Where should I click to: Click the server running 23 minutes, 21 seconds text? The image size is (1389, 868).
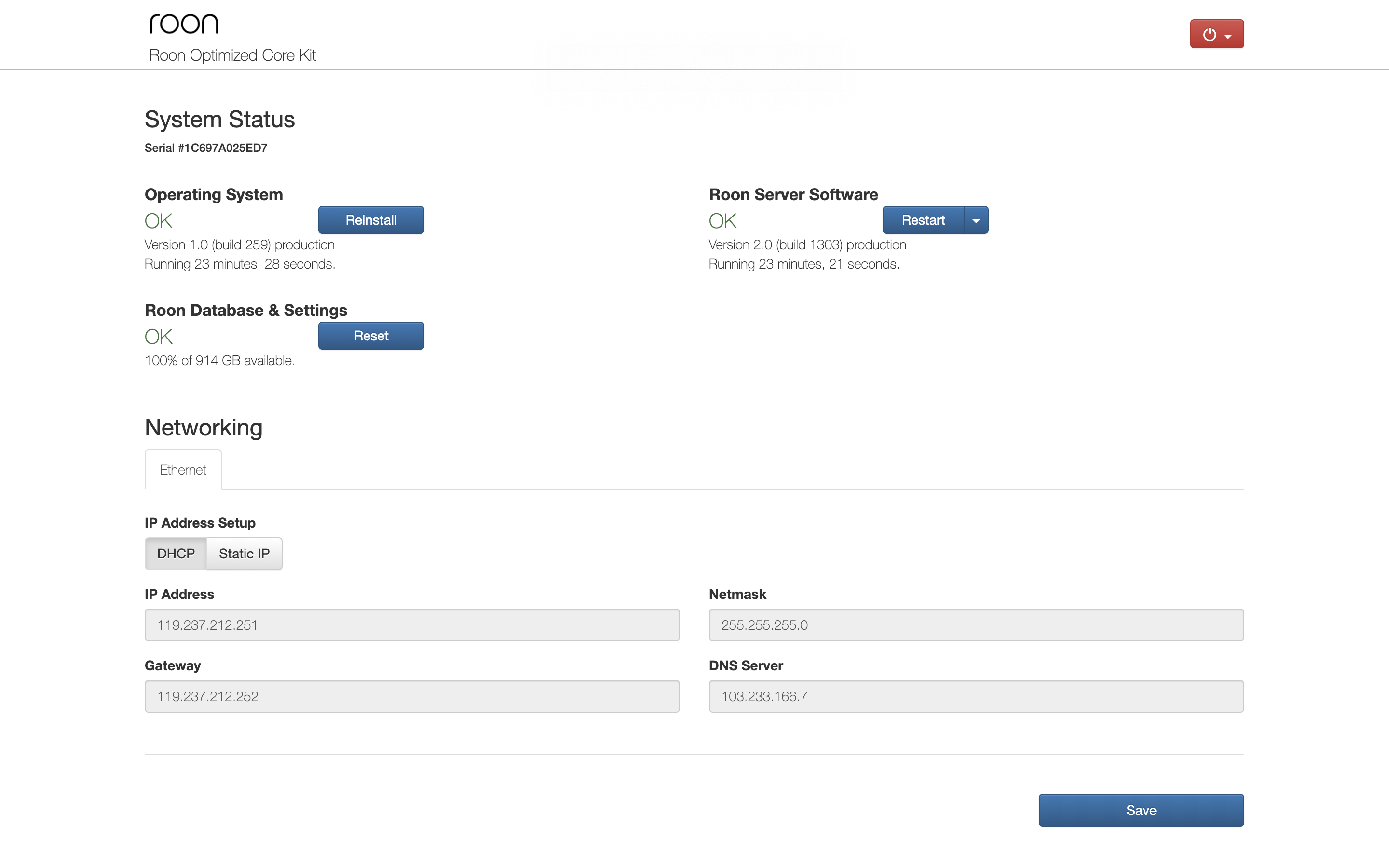(x=804, y=264)
